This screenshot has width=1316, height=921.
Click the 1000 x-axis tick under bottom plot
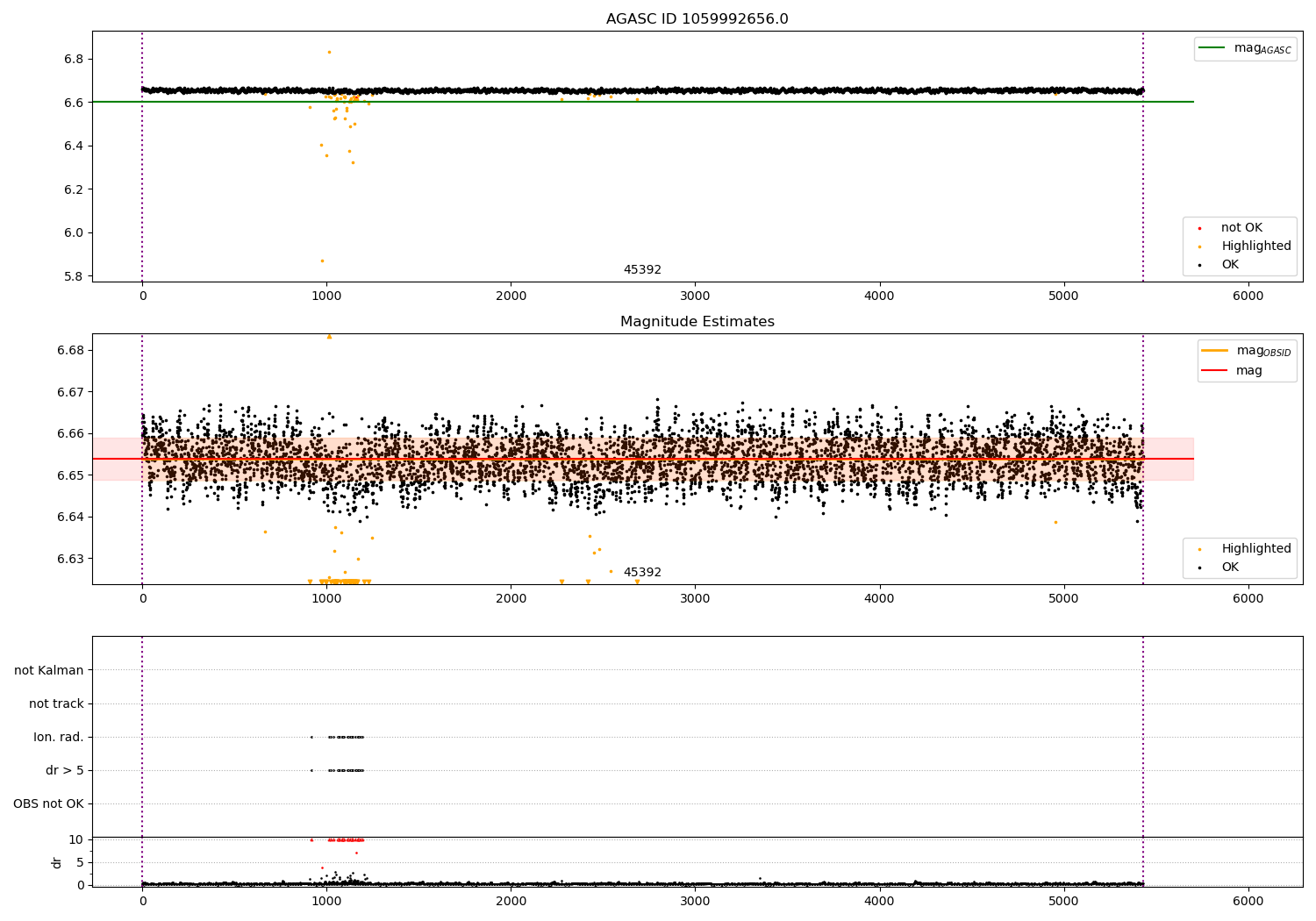click(x=326, y=902)
